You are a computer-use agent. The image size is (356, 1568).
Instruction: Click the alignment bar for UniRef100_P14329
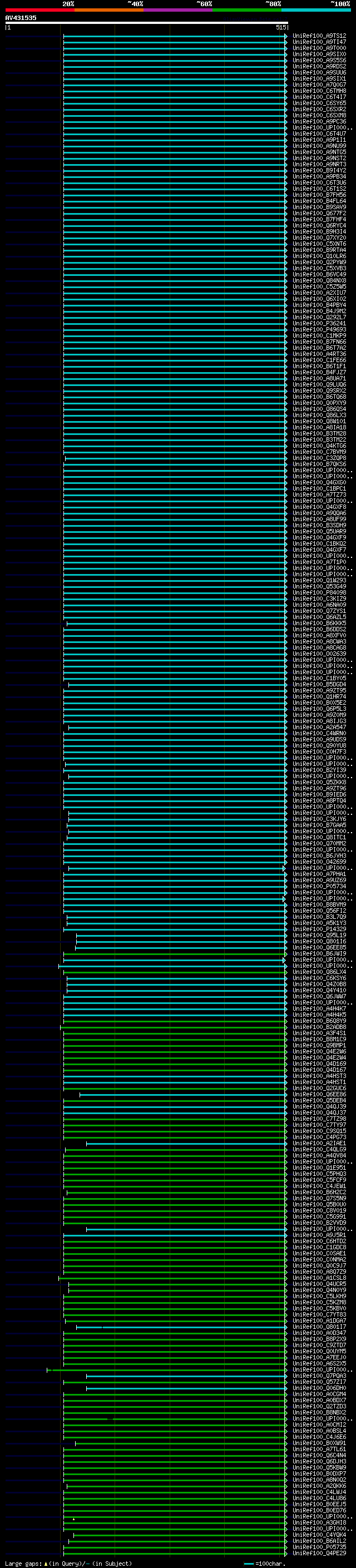click(x=175, y=929)
